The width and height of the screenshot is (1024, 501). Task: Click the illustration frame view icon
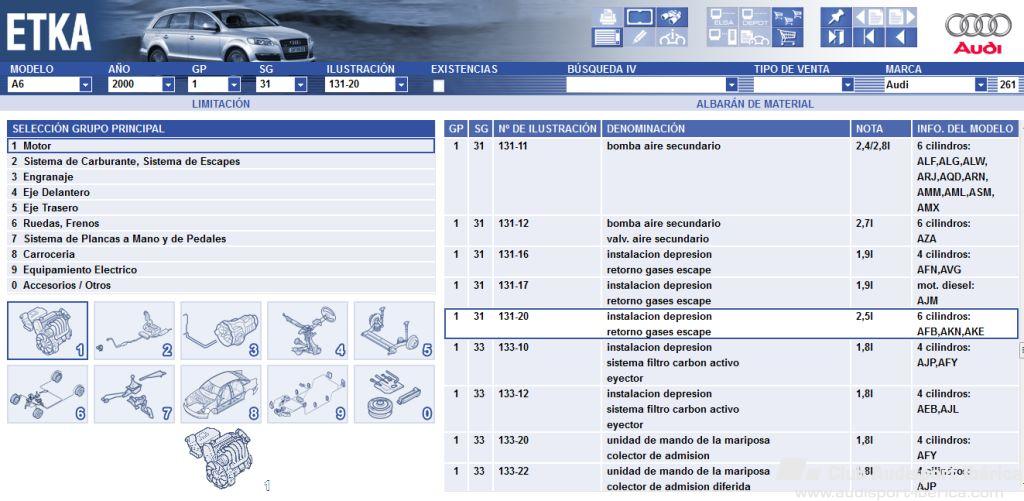(x=639, y=17)
